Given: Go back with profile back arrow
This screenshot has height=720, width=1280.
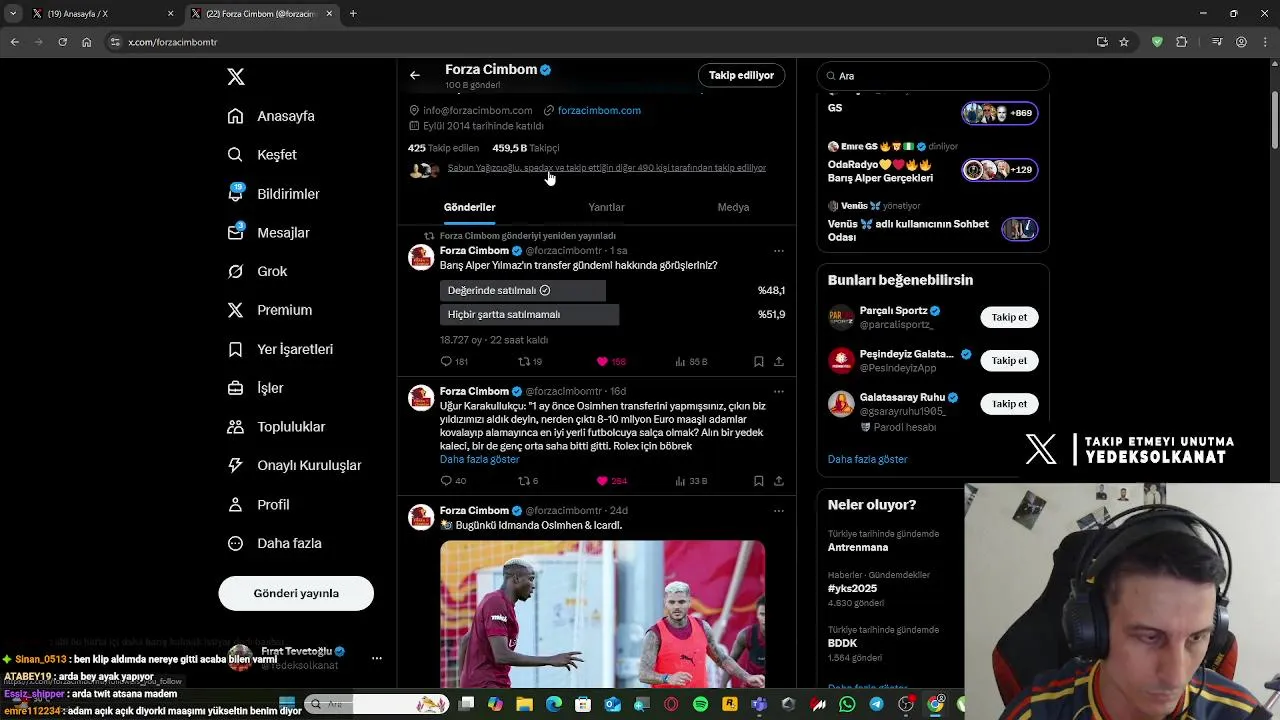Looking at the screenshot, I should [415, 75].
